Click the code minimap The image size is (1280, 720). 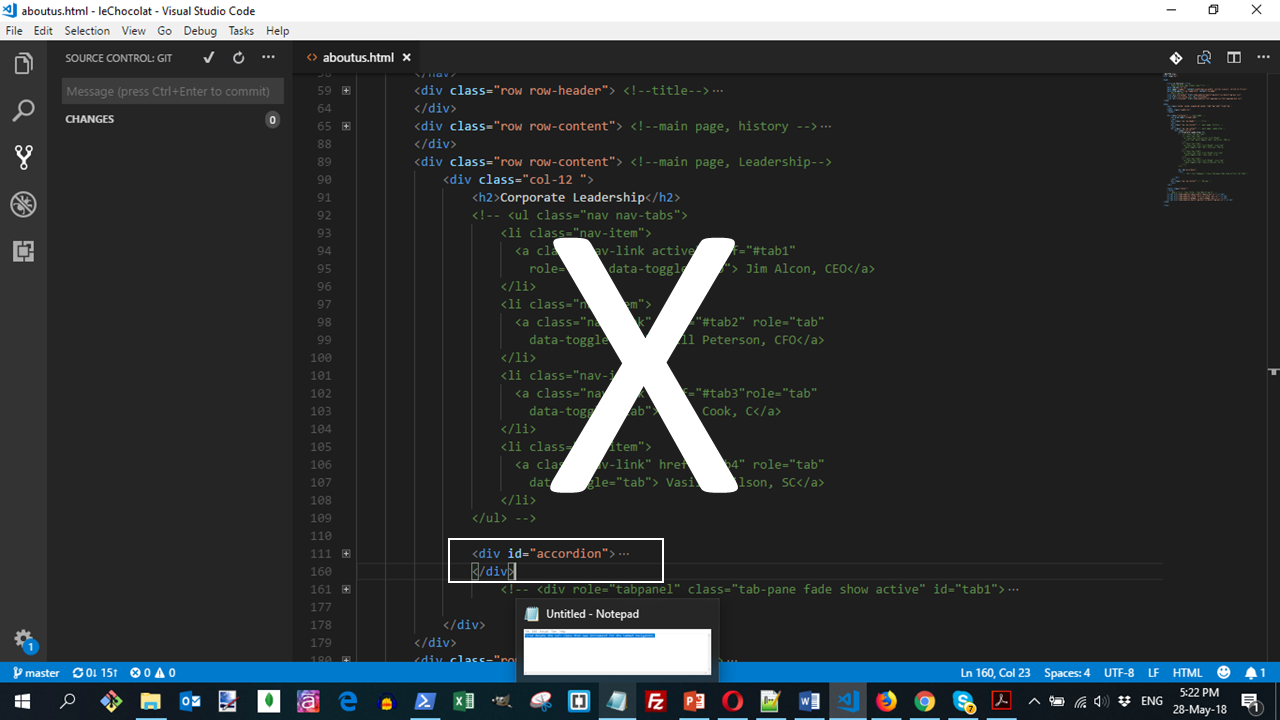pos(1210,140)
